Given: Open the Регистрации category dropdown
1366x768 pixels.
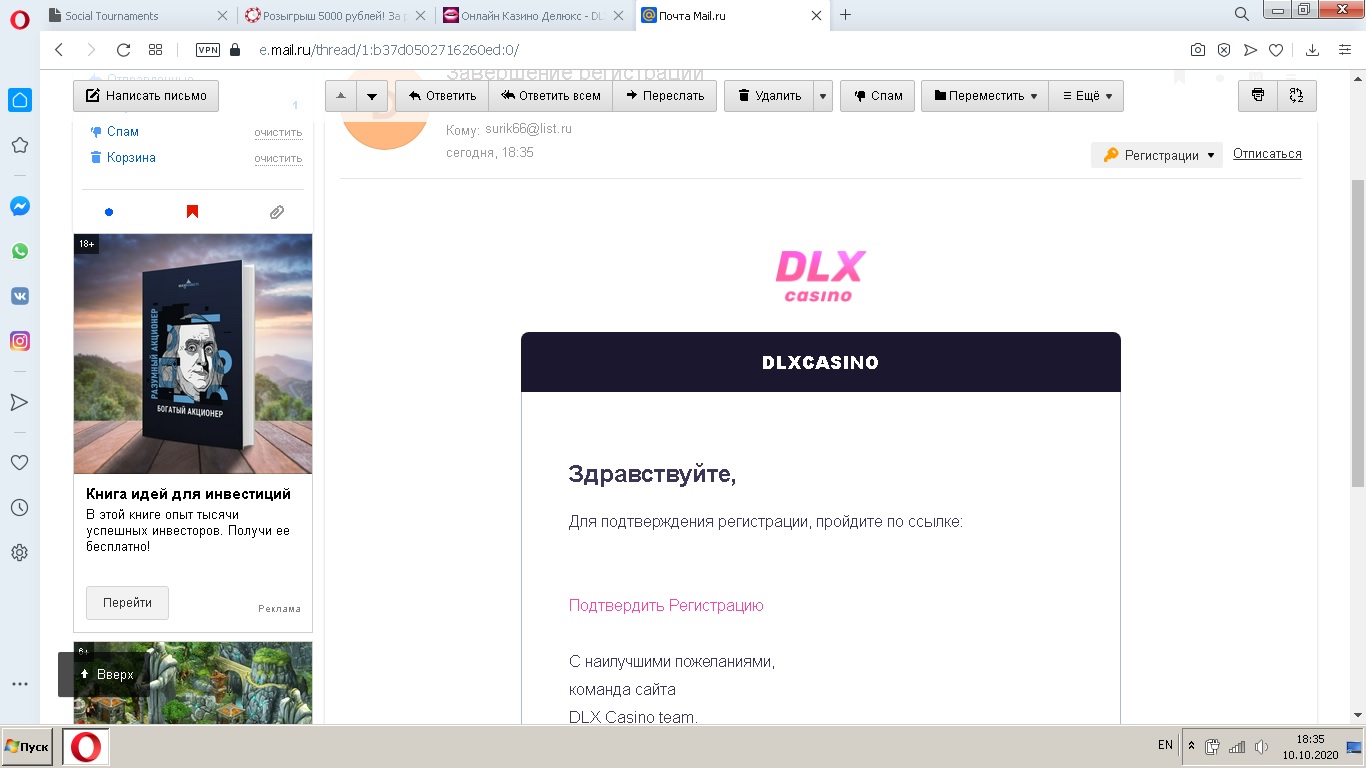Looking at the screenshot, I should click(x=1157, y=155).
